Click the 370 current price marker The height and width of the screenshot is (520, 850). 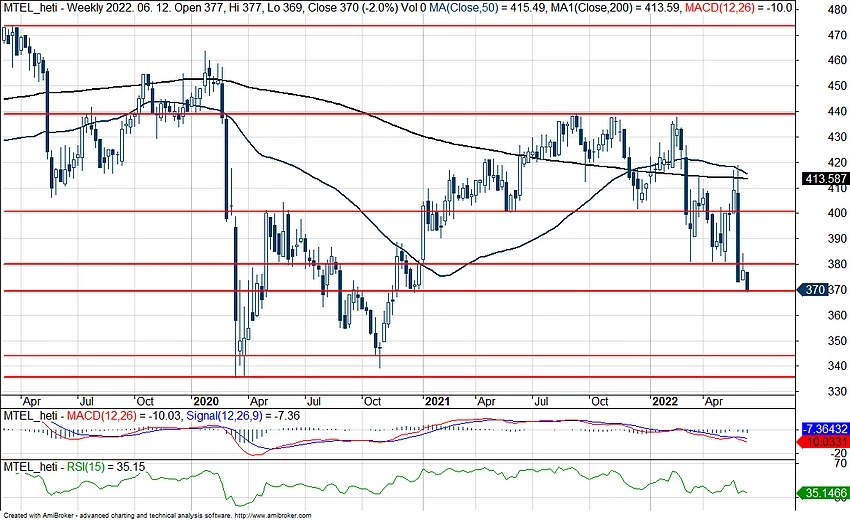[816, 290]
